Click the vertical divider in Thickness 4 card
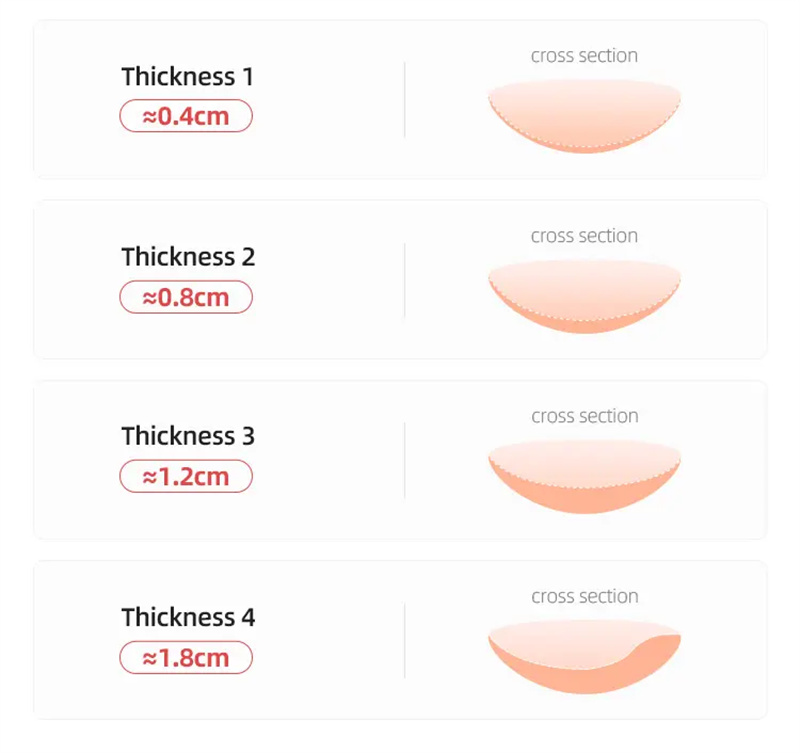 point(405,641)
